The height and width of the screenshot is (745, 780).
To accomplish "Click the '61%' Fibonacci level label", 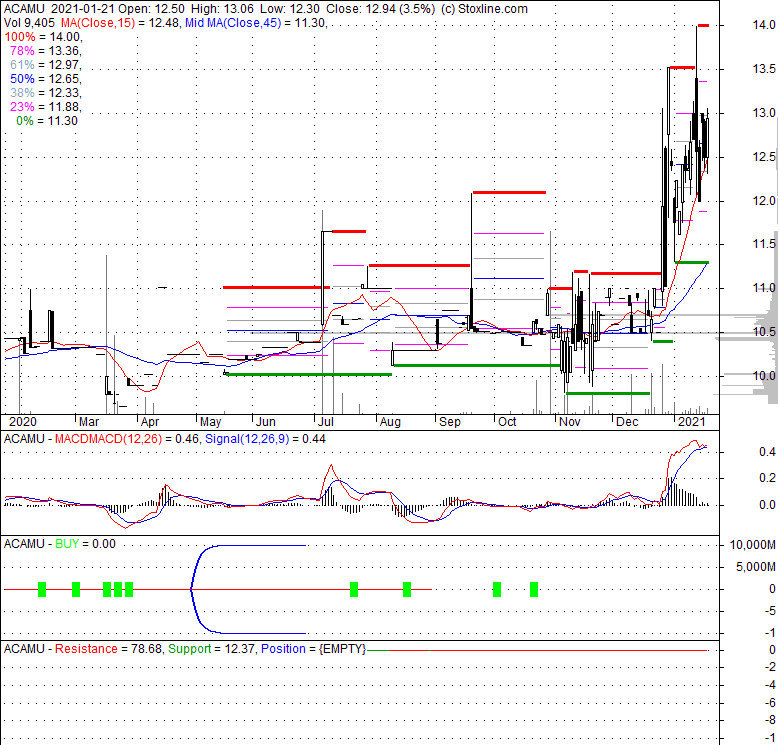I will (x=22, y=65).
